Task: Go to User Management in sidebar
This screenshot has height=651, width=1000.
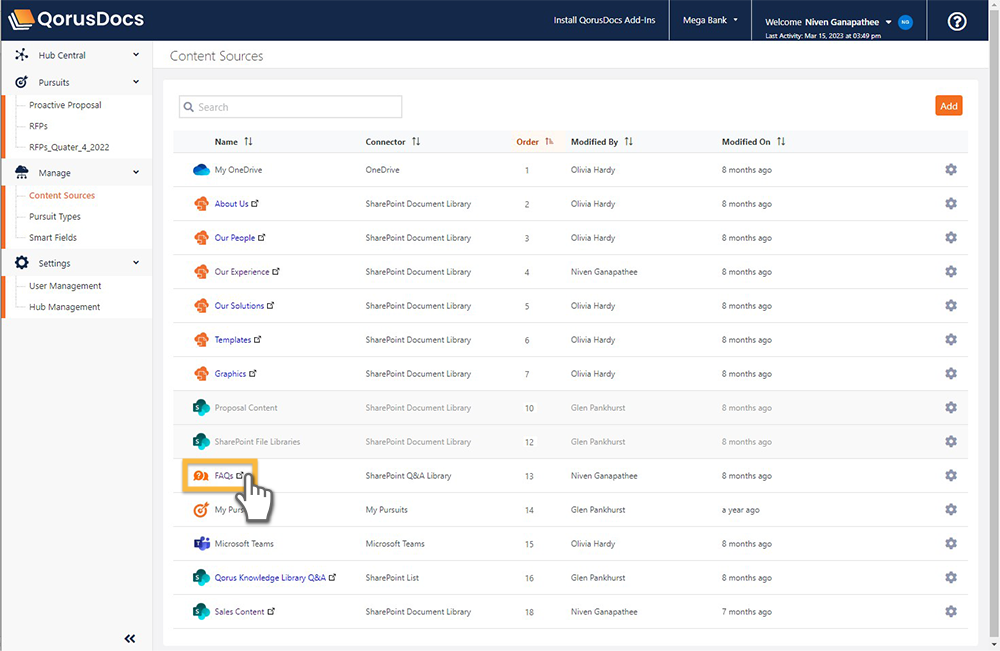Action: pyautogui.click(x=65, y=286)
